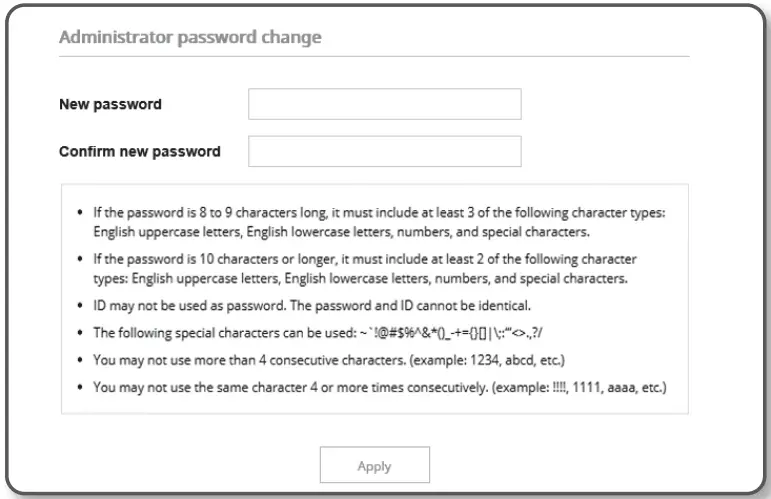Focus the Confirm new password field
This screenshot has width=771, height=499.
(x=384, y=151)
